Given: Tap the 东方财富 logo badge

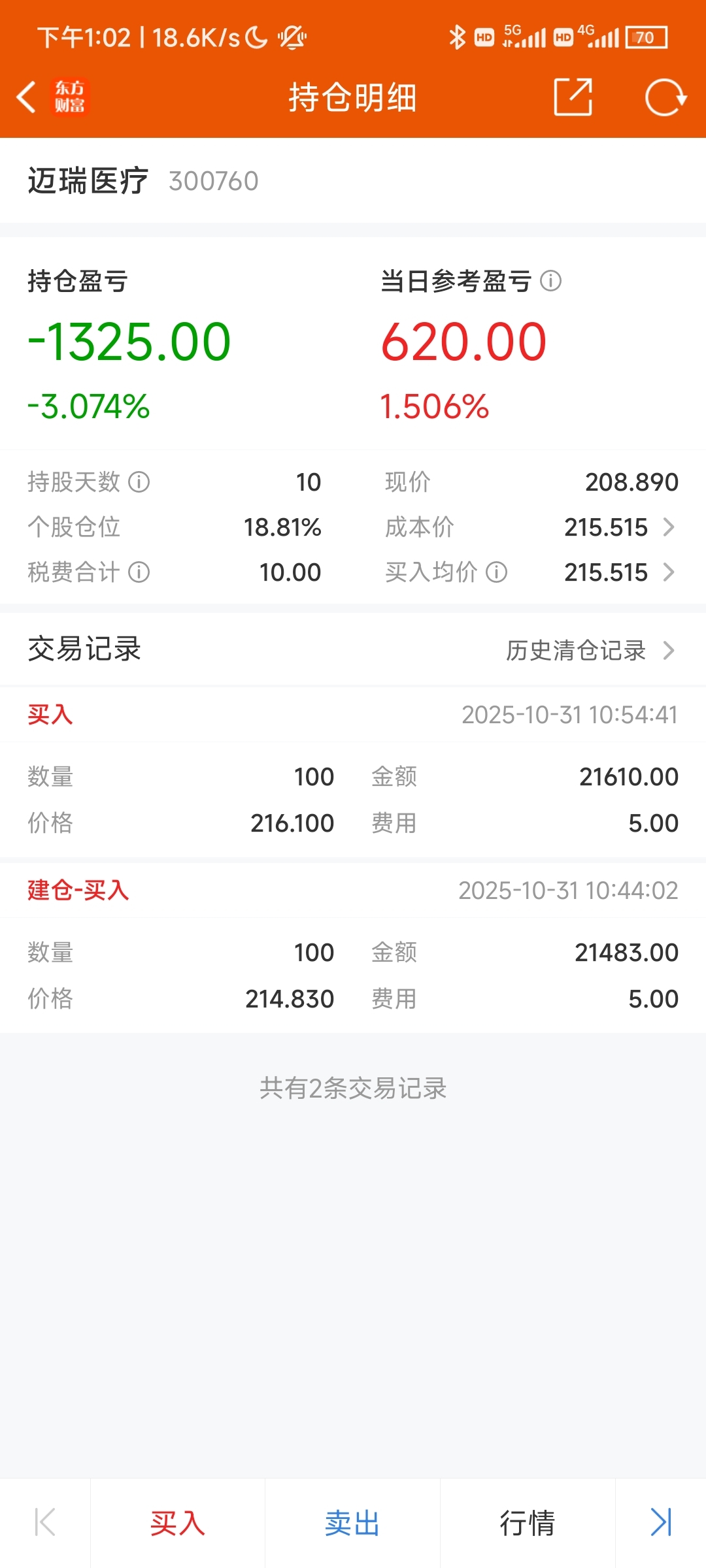Looking at the screenshot, I should [69, 97].
